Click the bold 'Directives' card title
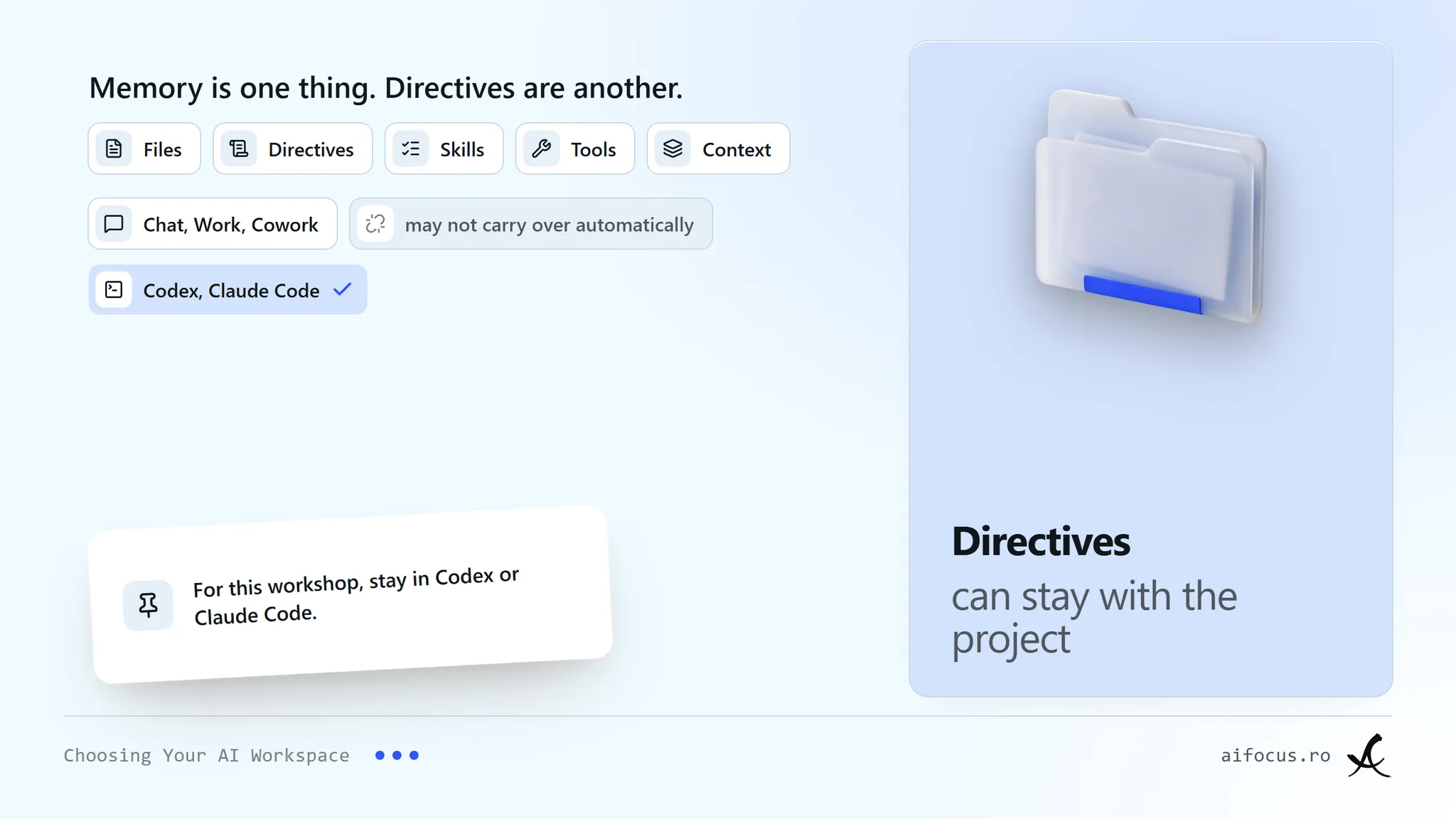 point(1041,541)
